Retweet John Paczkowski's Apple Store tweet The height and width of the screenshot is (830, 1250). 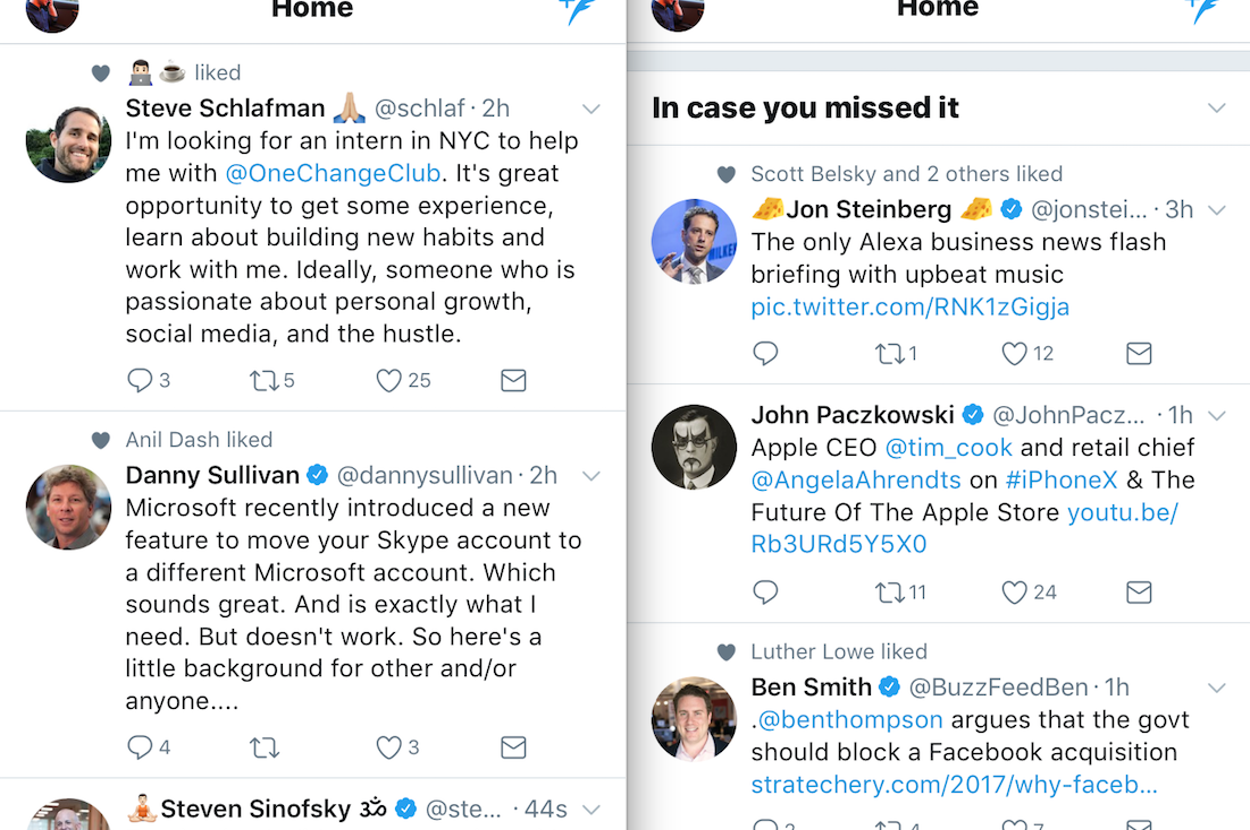tap(889, 592)
